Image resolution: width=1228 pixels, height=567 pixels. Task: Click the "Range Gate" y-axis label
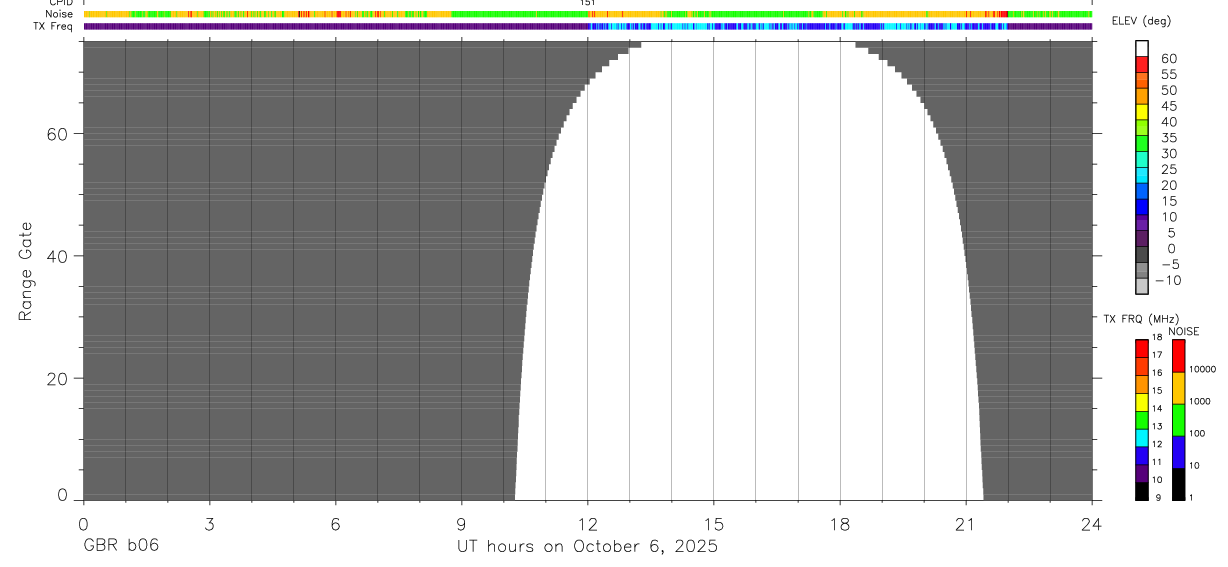tap(26, 271)
